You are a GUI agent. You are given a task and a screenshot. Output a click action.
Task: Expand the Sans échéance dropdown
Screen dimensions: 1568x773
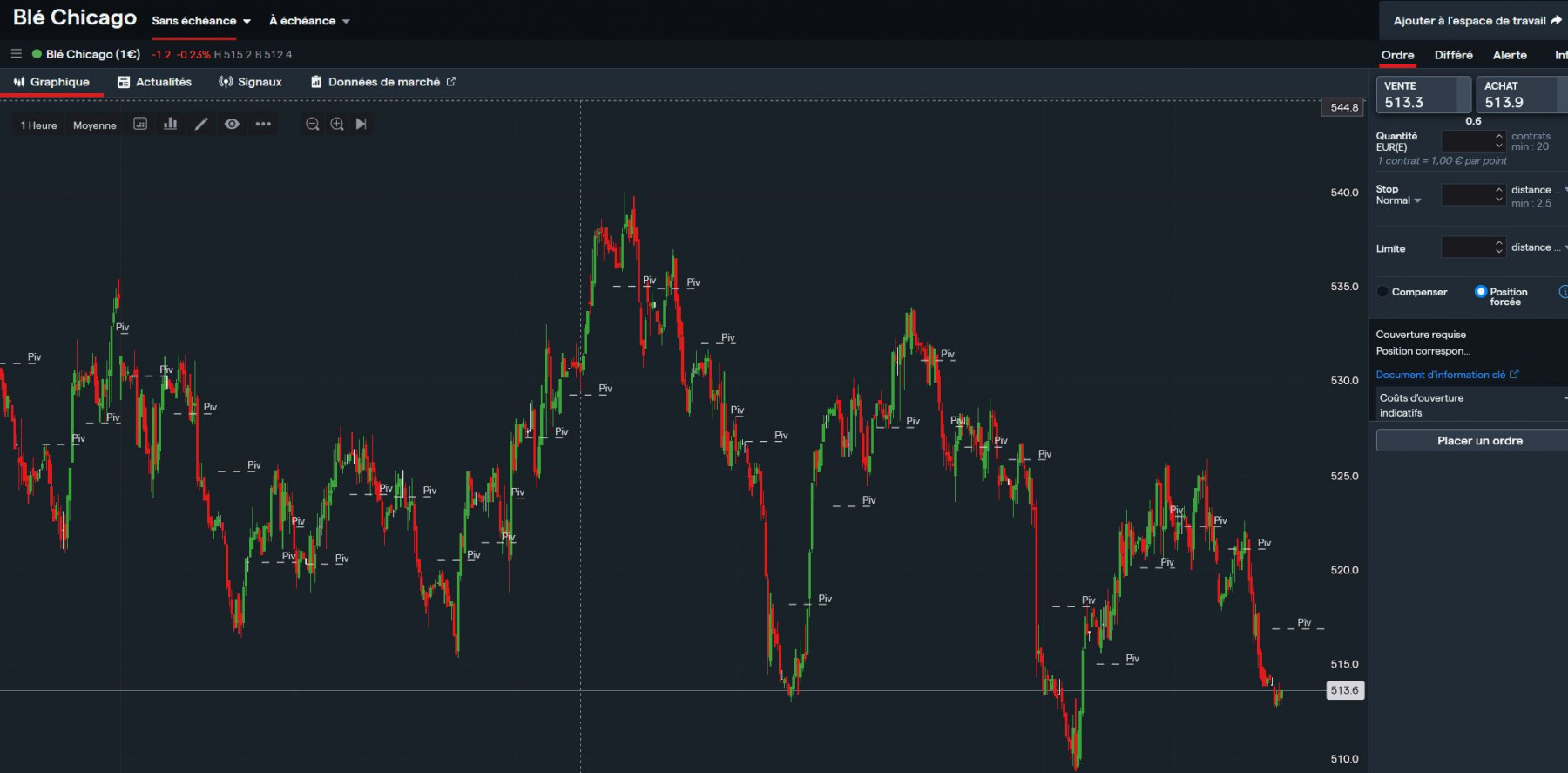(201, 21)
